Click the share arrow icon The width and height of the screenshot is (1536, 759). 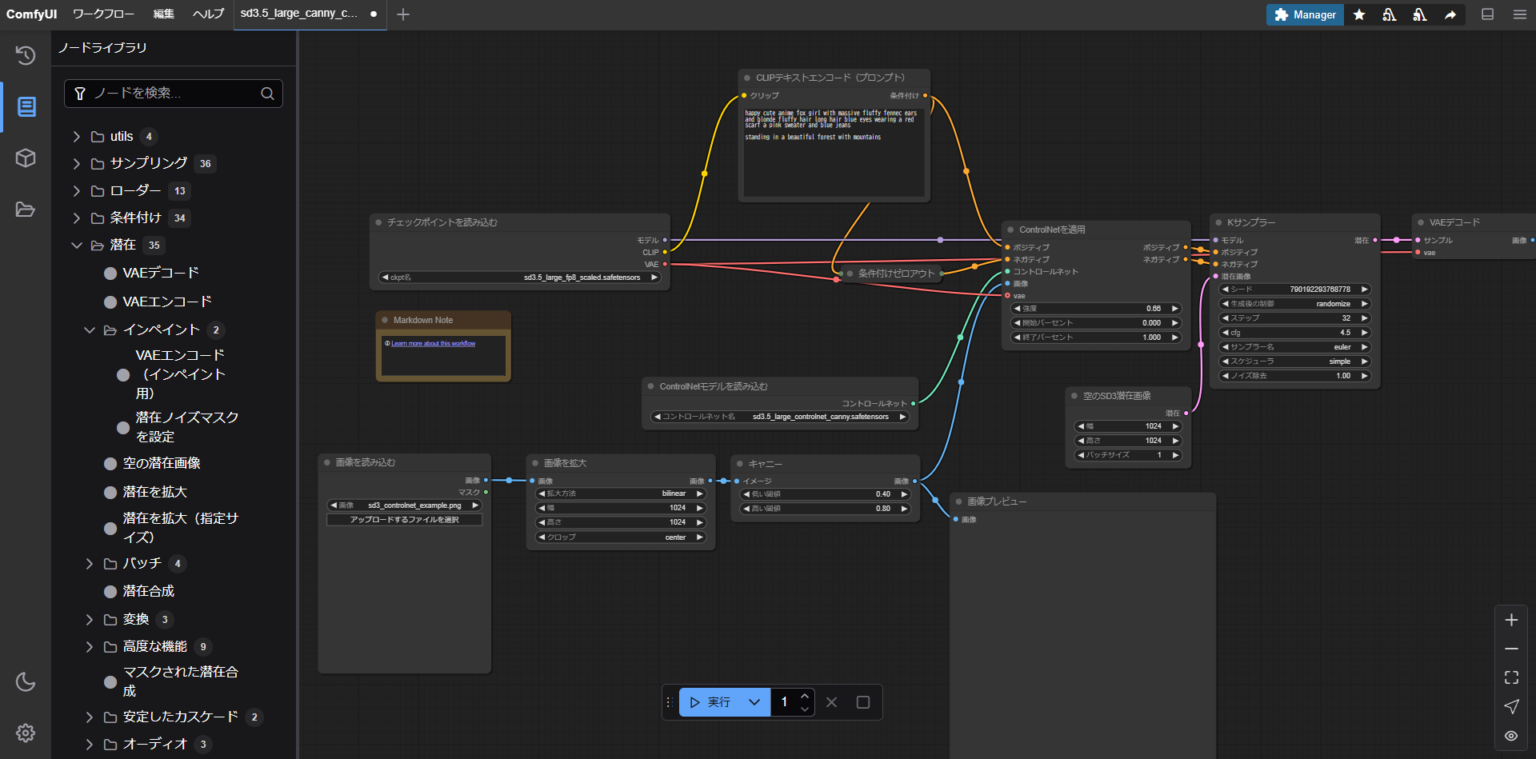tap(1450, 15)
